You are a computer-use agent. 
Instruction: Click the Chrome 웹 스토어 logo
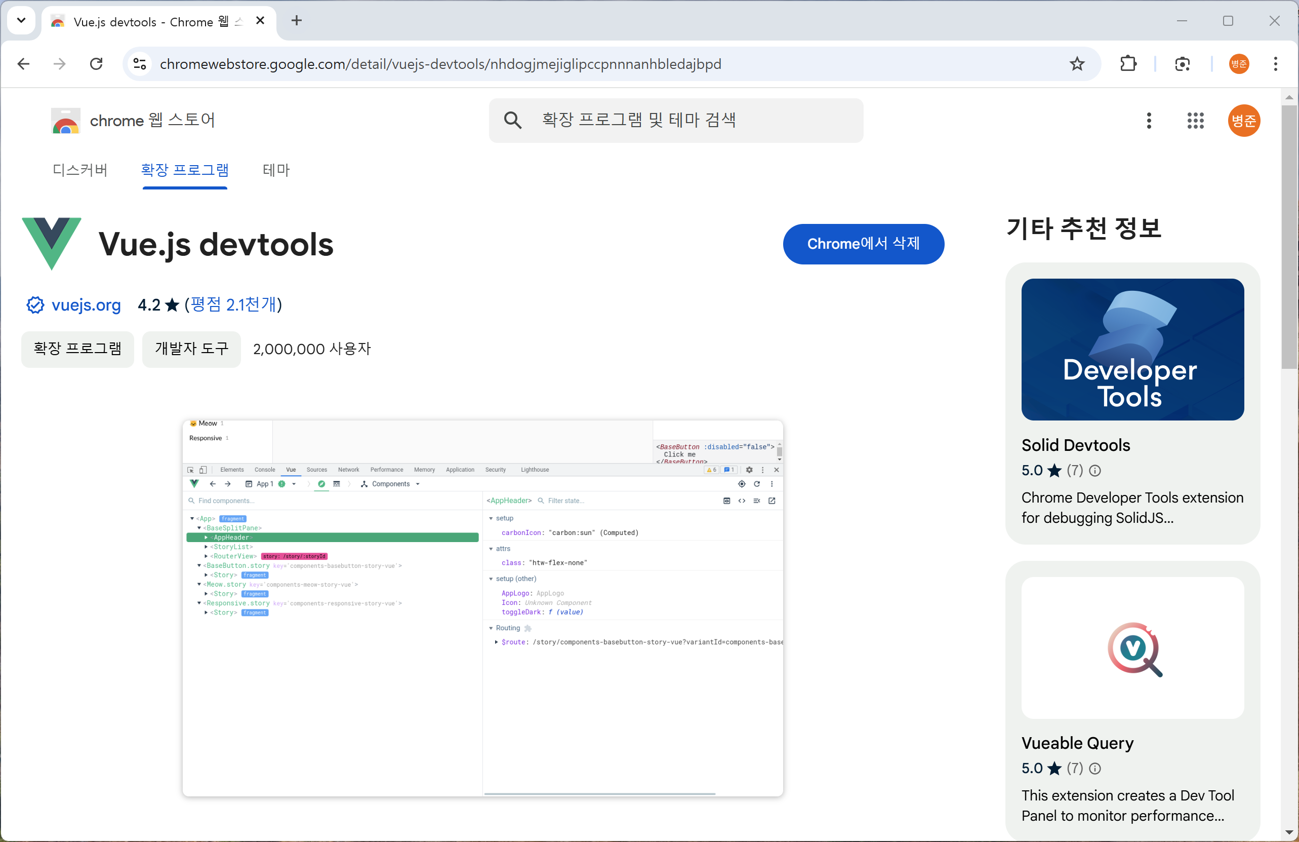pyautogui.click(x=133, y=121)
